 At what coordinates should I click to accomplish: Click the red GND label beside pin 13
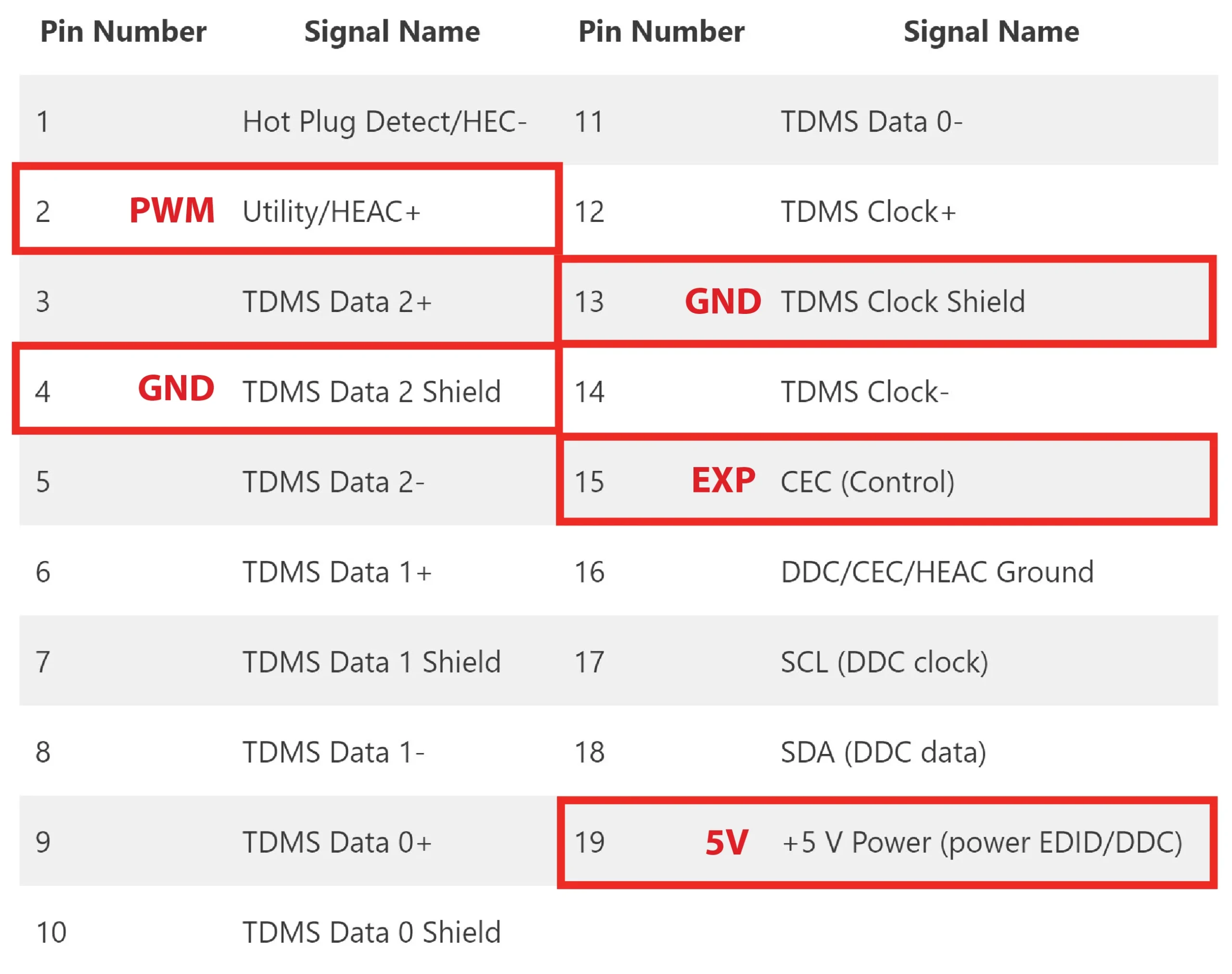click(x=722, y=301)
